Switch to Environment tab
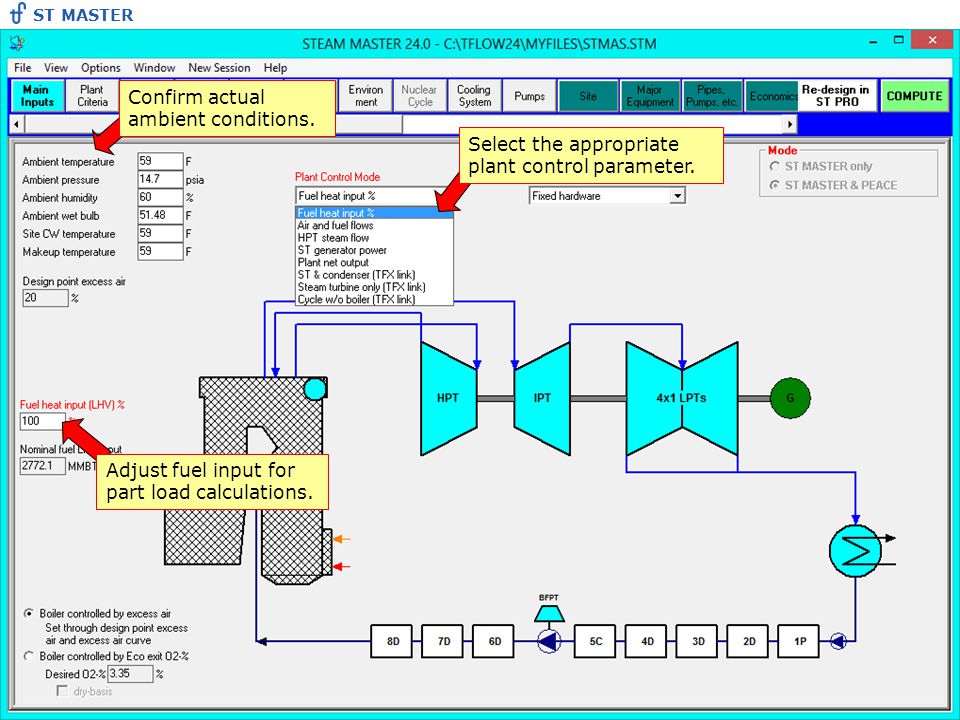The height and width of the screenshot is (720, 960). pyautogui.click(x=366, y=96)
